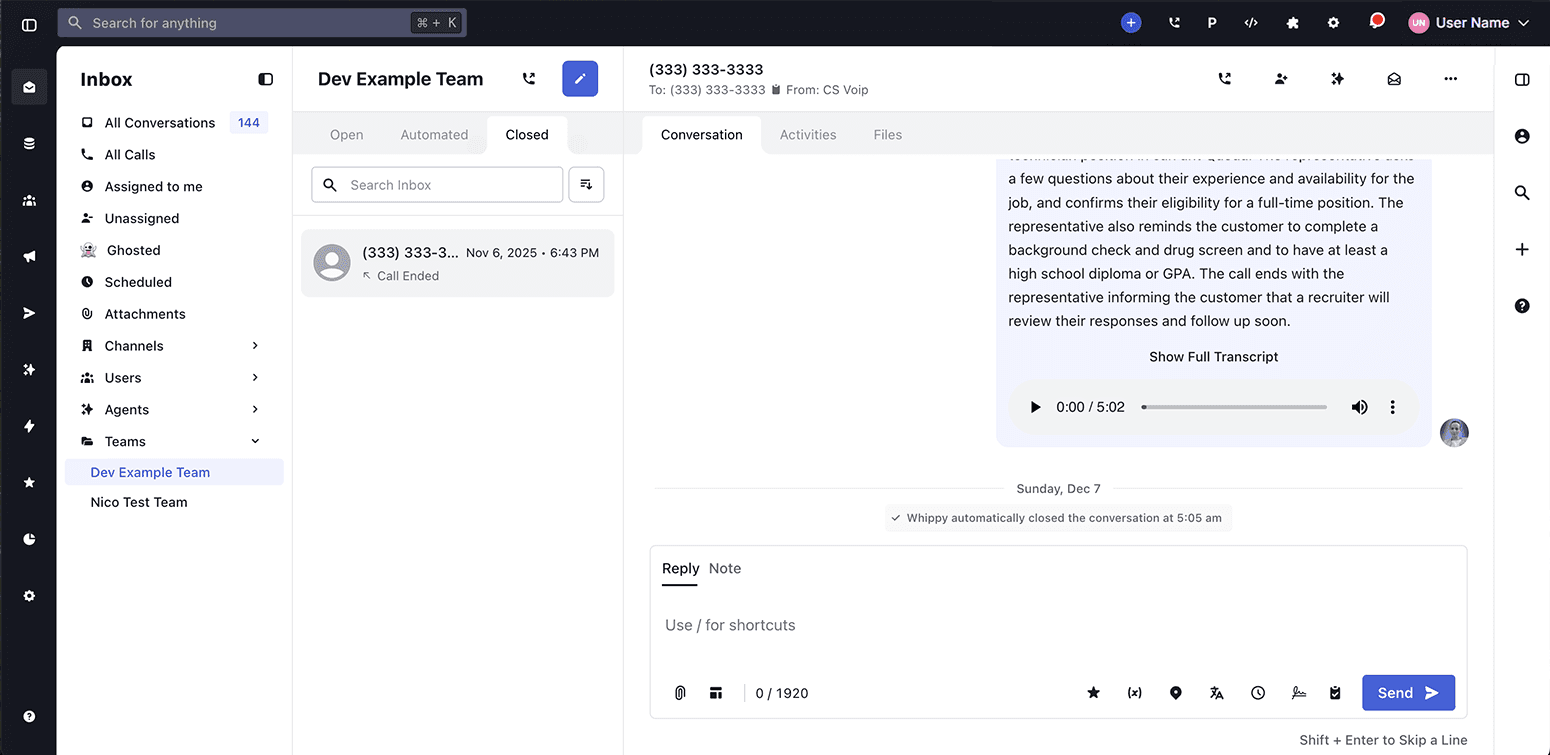Click the location pin icon in the reply toolbar
This screenshot has height=755, width=1550.
(x=1175, y=692)
